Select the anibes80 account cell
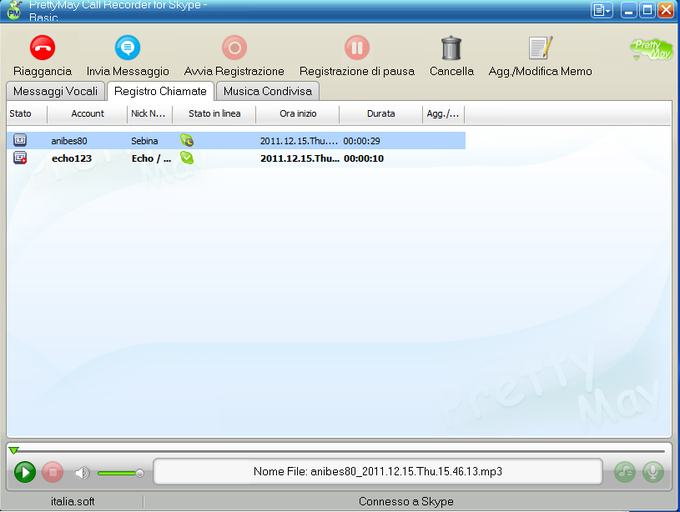680x512 pixels. [x=69, y=141]
